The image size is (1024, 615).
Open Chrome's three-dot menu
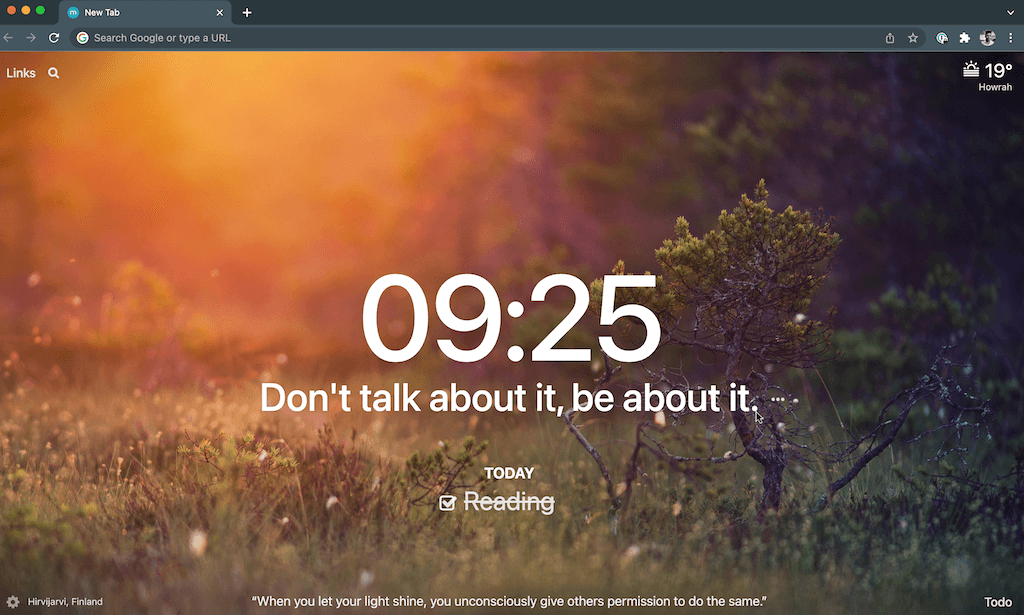pyautogui.click(x=1010, y=38)
